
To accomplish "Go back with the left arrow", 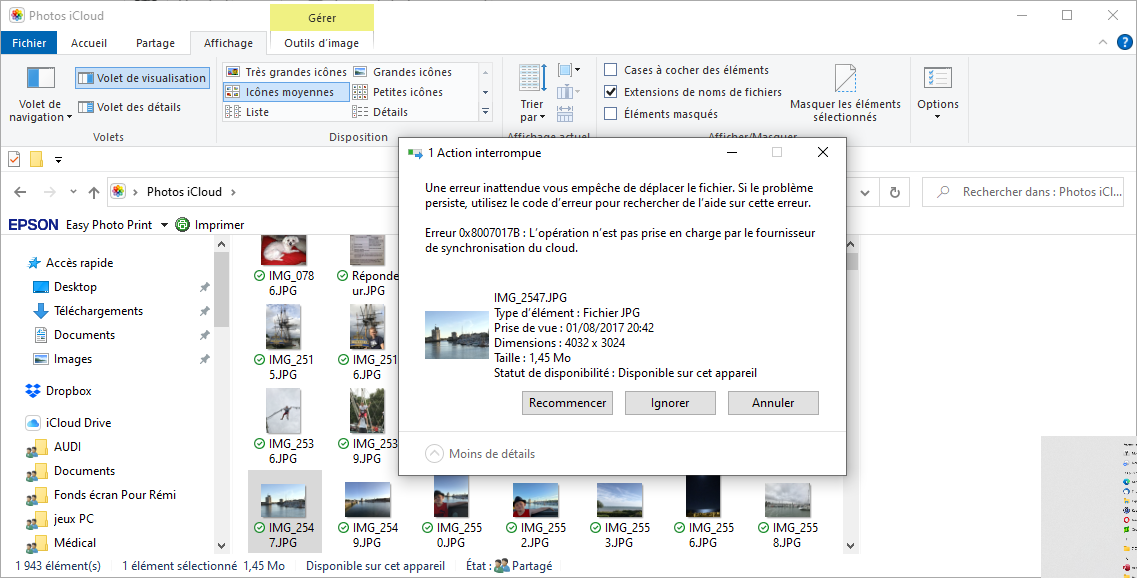I will coord(20,192).
